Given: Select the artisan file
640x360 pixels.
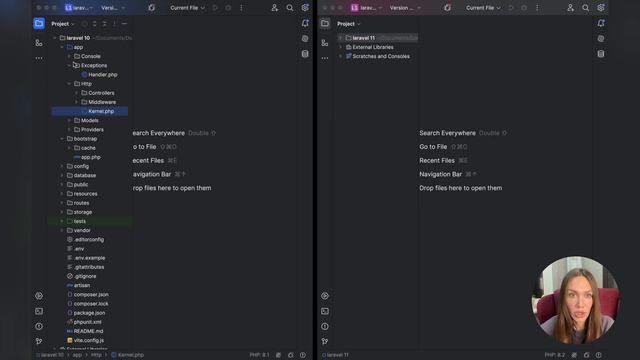Looking at the screenshot, I should coord(78,285).
